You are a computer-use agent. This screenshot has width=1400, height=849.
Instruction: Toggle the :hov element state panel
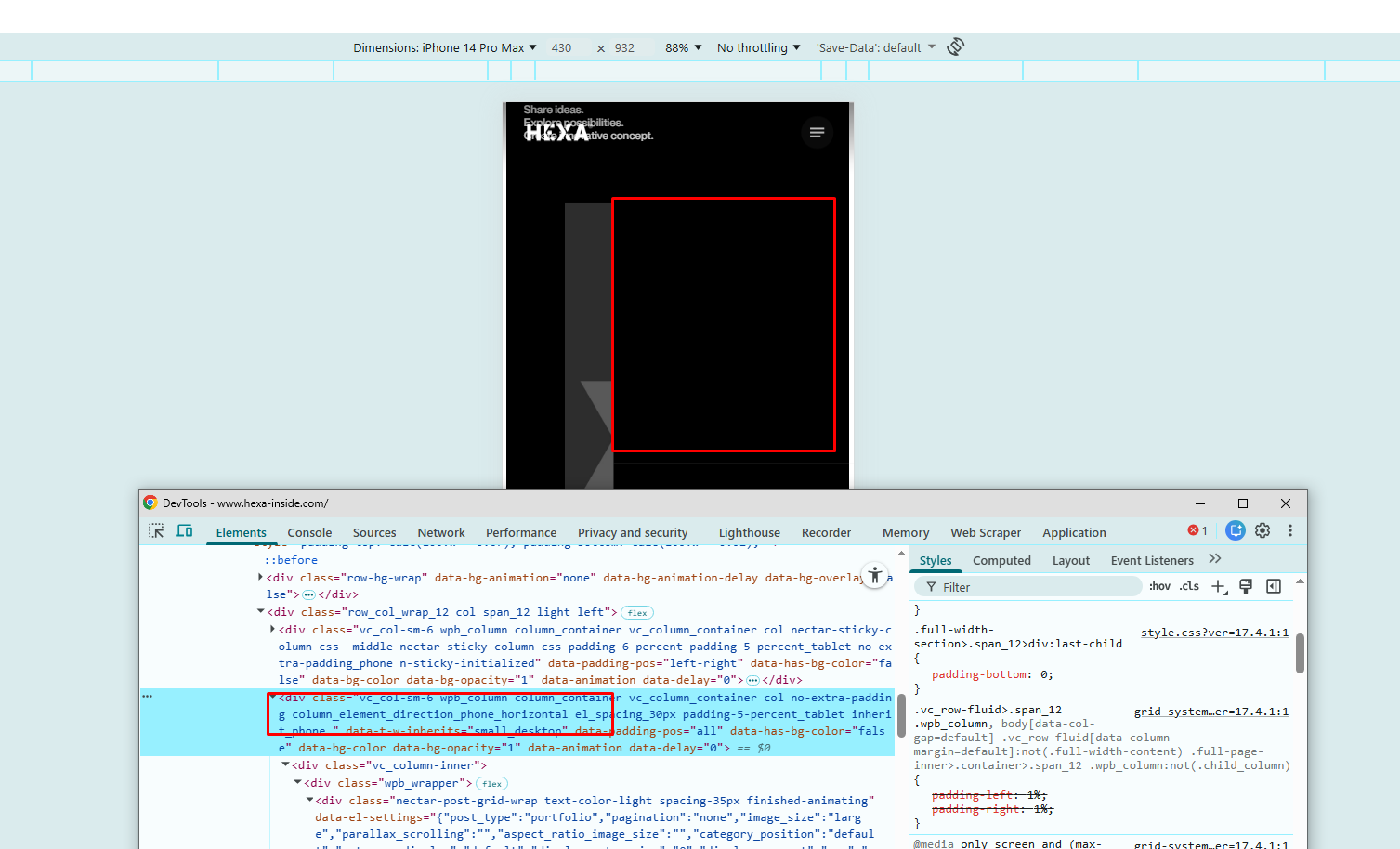click(1159, 586)
